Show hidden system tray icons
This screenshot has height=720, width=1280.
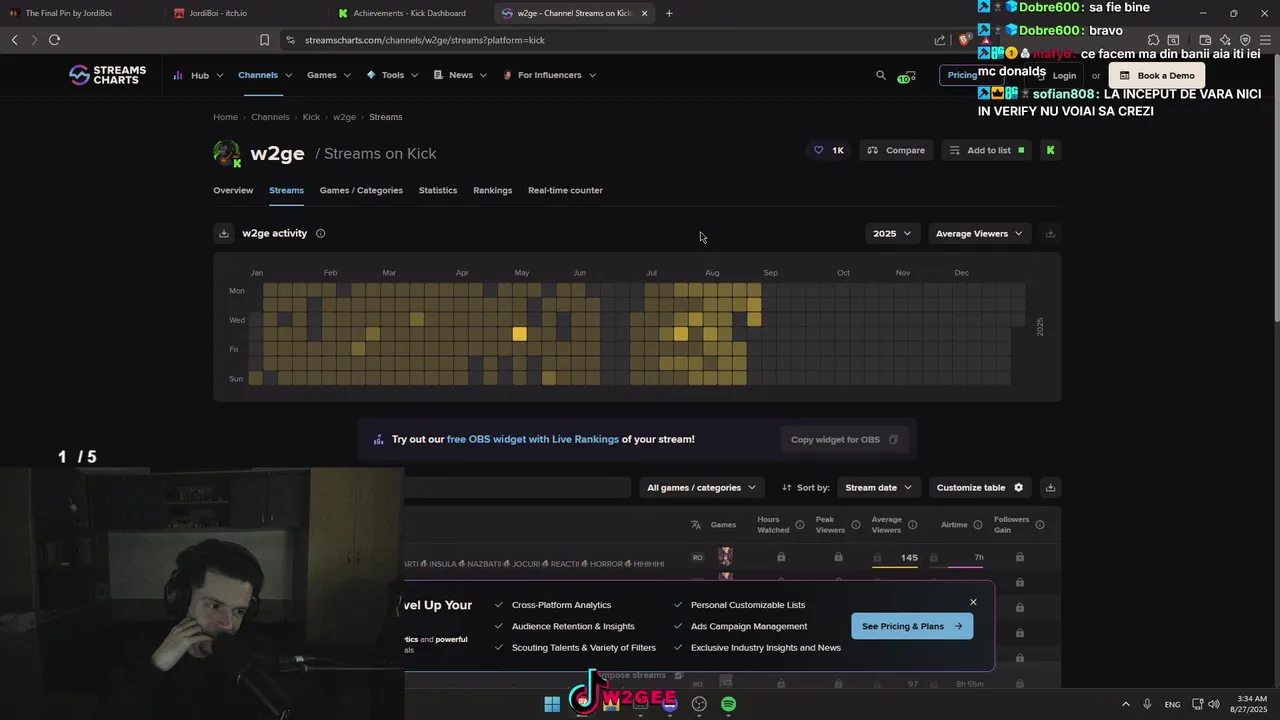tap(1125, 704)
